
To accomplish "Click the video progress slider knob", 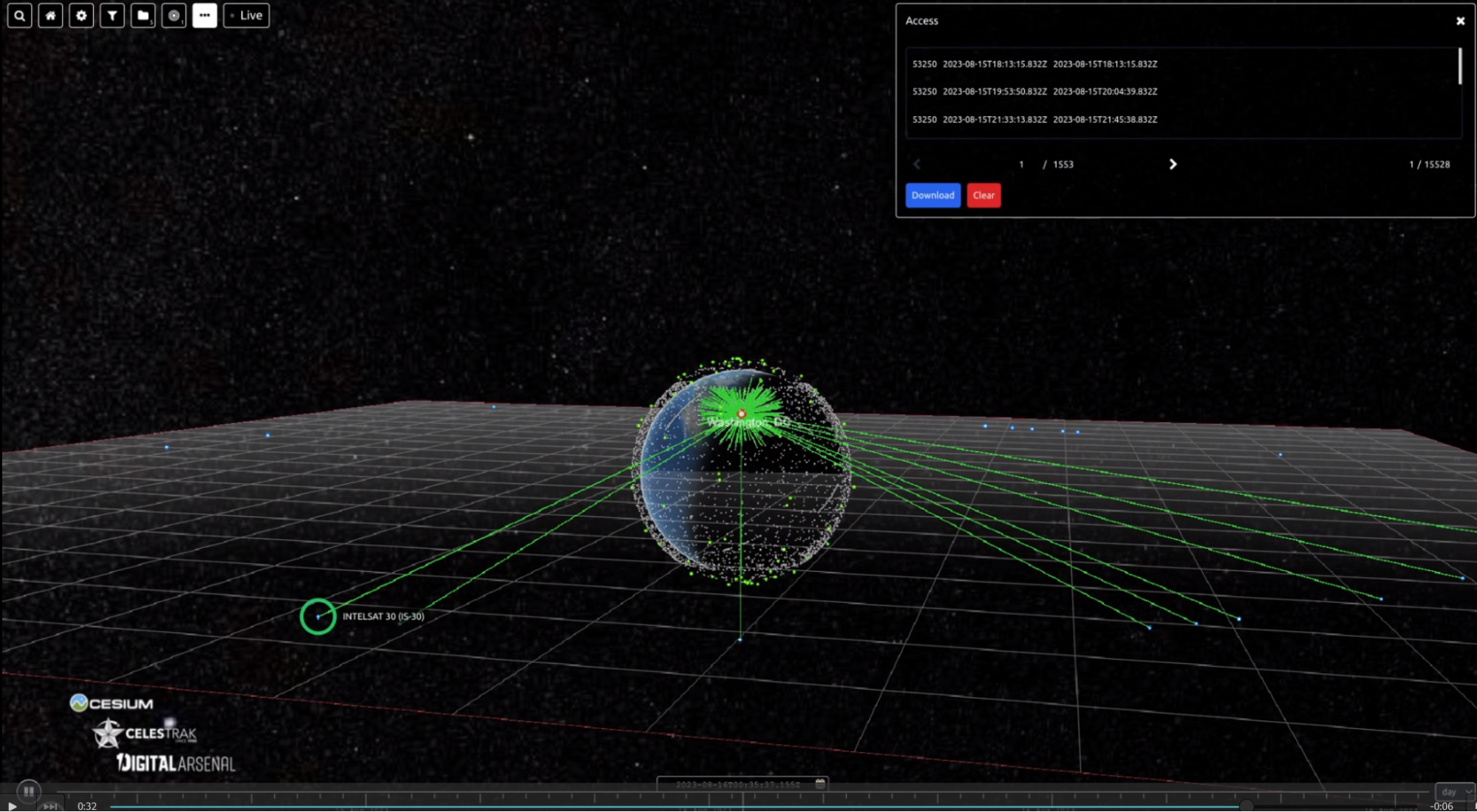I will point(1246,806).
